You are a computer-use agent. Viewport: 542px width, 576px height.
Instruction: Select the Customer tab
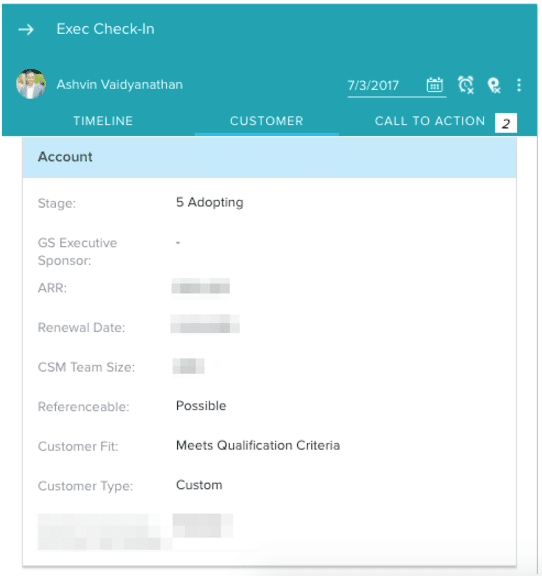(267, 121)
